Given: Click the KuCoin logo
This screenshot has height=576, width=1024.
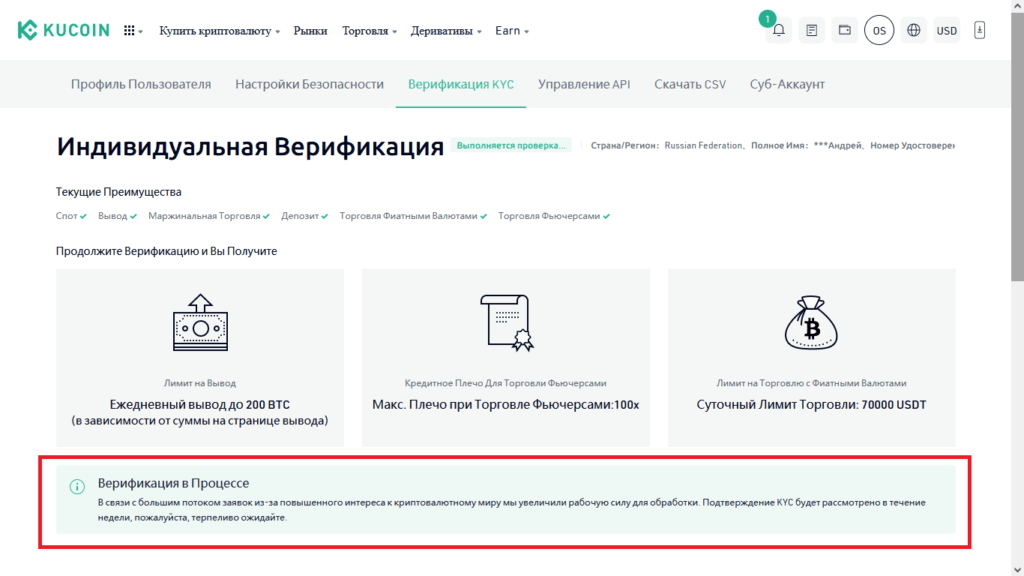Looking at the screenshot, I should [x=63, y=28].
